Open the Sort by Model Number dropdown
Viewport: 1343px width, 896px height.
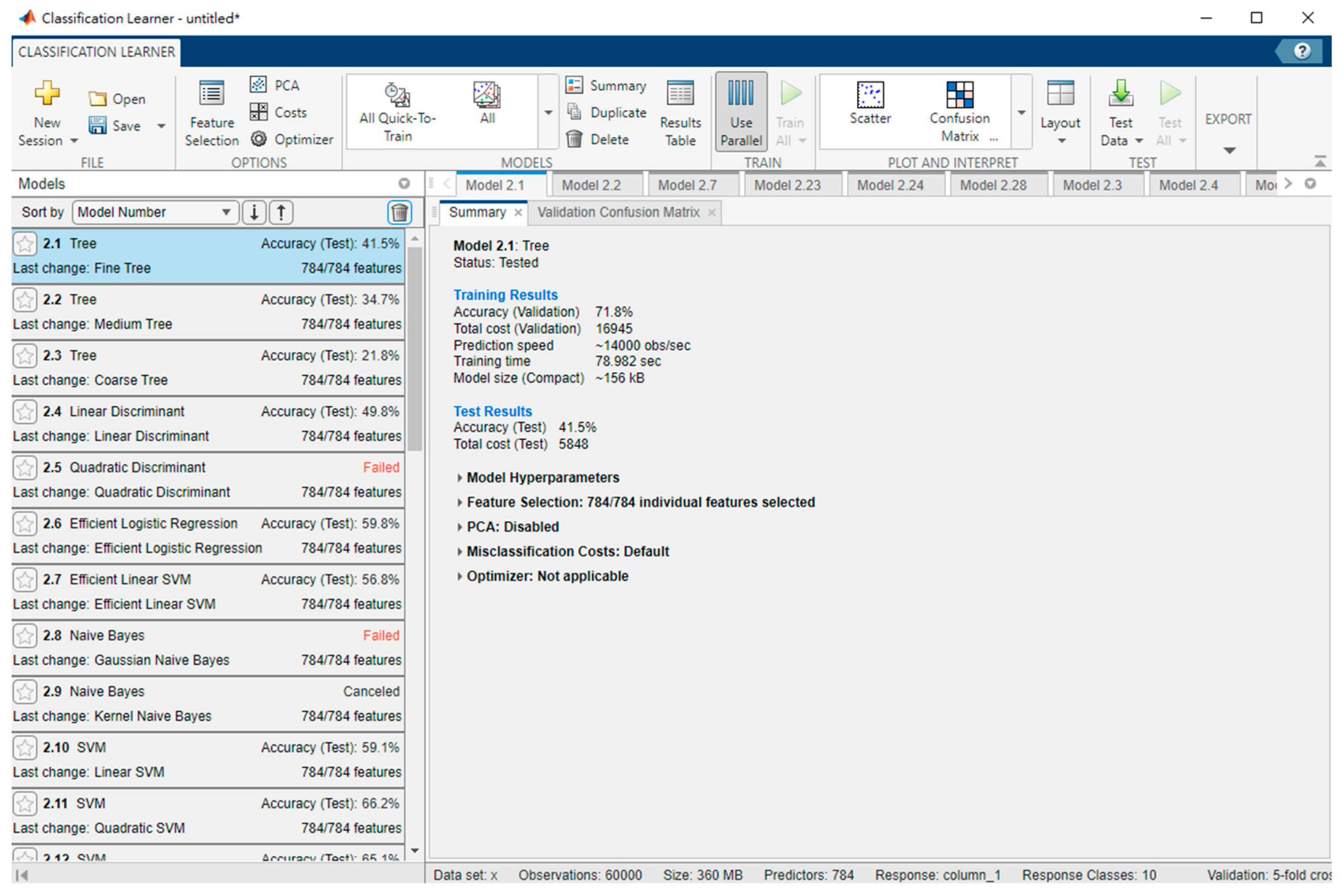coord(155,212)
